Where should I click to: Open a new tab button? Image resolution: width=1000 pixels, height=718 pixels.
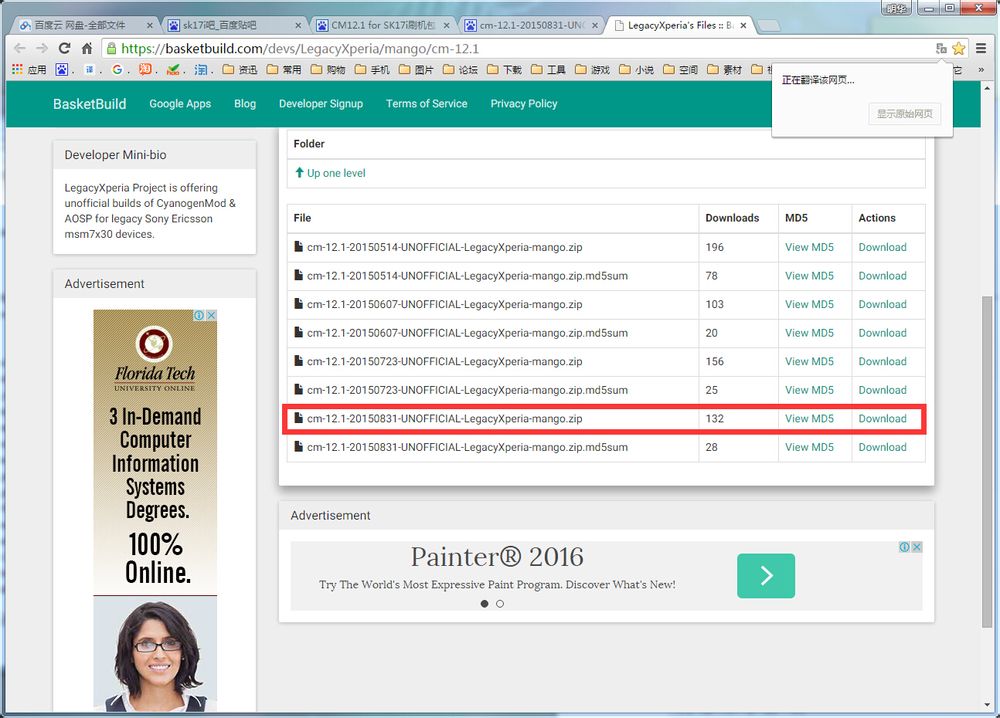(x=769, y=26)
